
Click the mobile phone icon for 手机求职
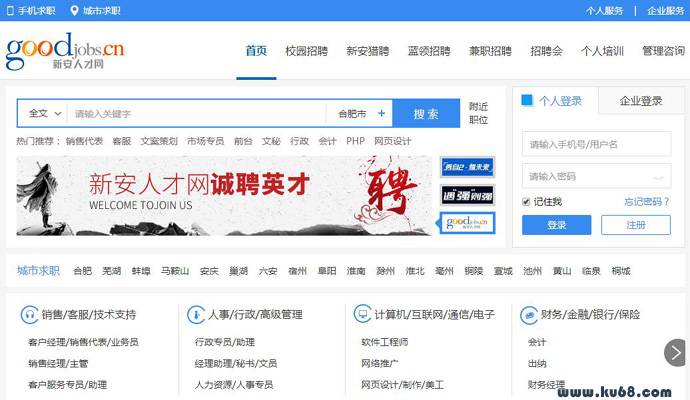point(9,11)
